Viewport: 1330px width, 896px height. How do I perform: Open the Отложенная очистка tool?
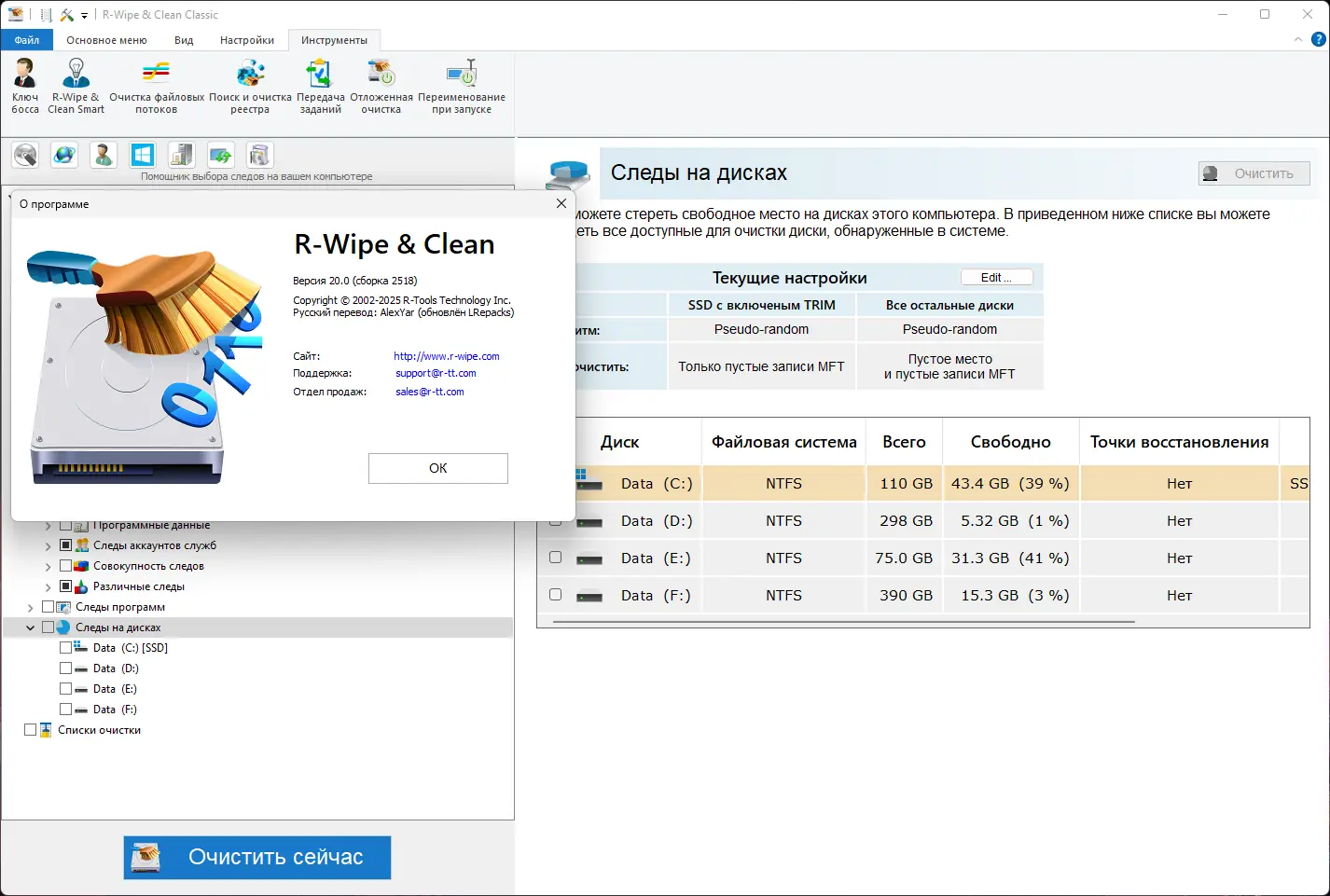380,84
